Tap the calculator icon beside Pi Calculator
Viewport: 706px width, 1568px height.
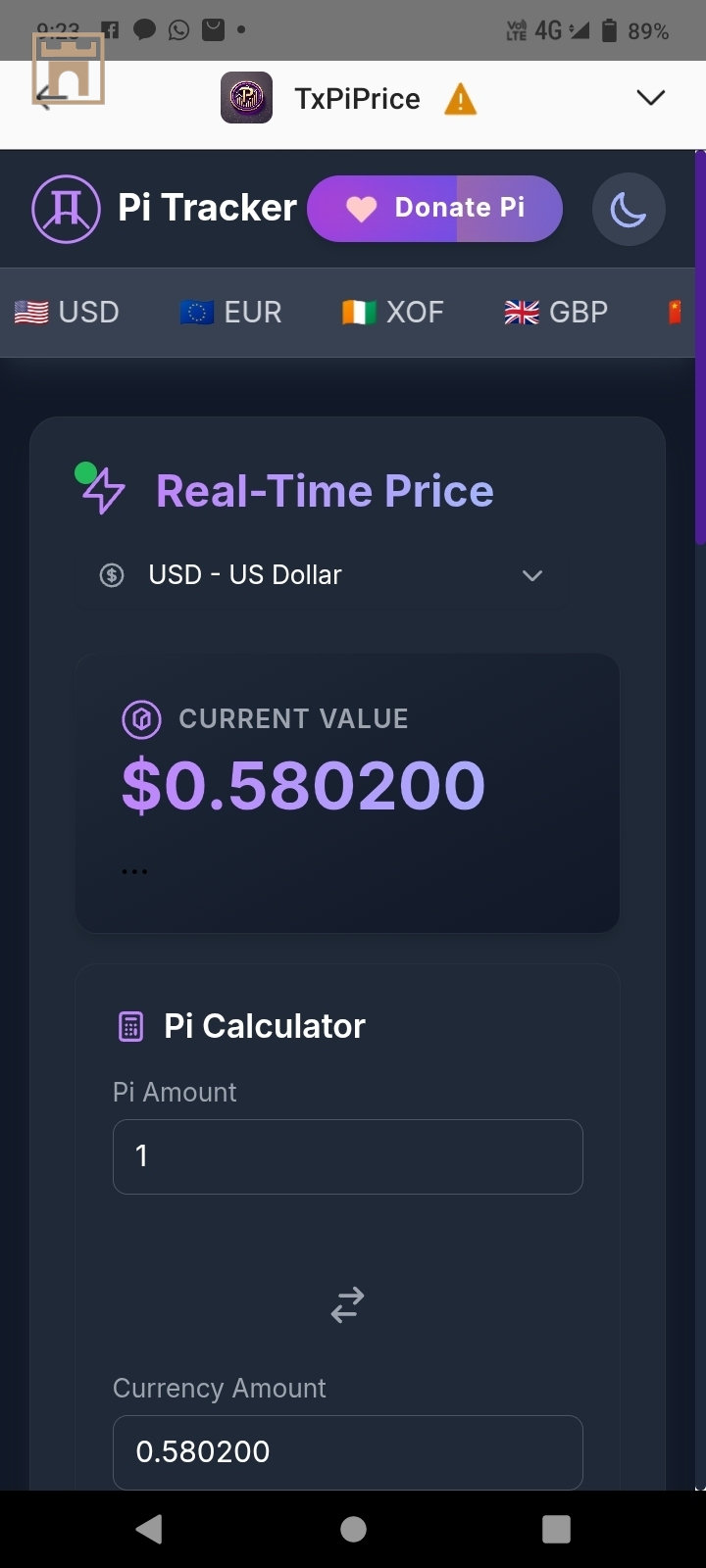(130, 1026)
